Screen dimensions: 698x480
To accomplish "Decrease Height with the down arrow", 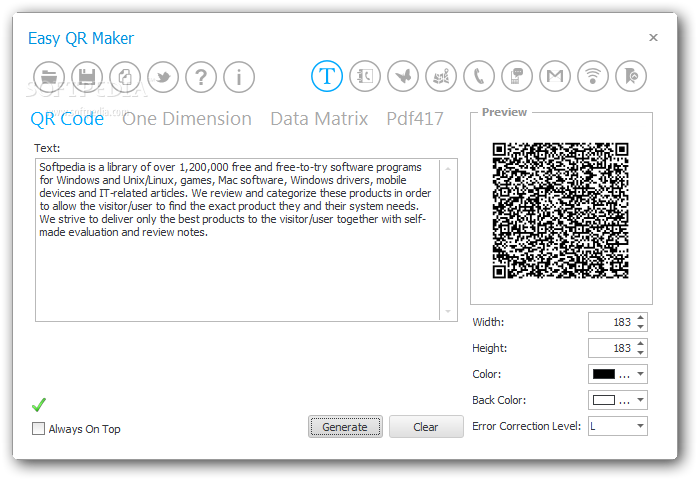I will [x=640, y=353].
